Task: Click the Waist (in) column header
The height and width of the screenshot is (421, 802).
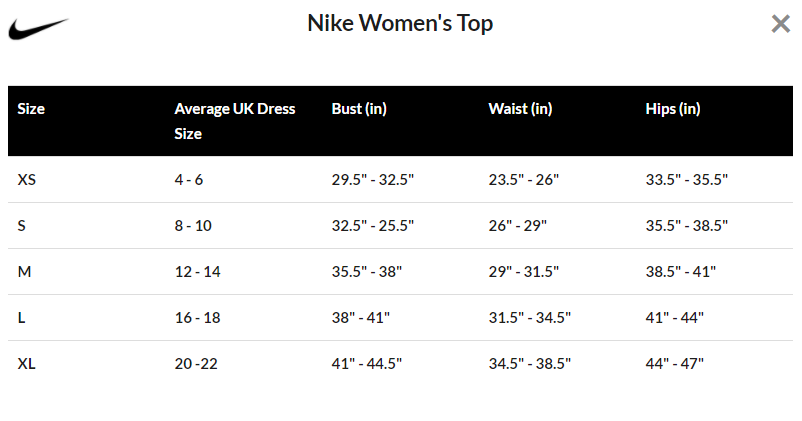Action: [x=520, y=108]
